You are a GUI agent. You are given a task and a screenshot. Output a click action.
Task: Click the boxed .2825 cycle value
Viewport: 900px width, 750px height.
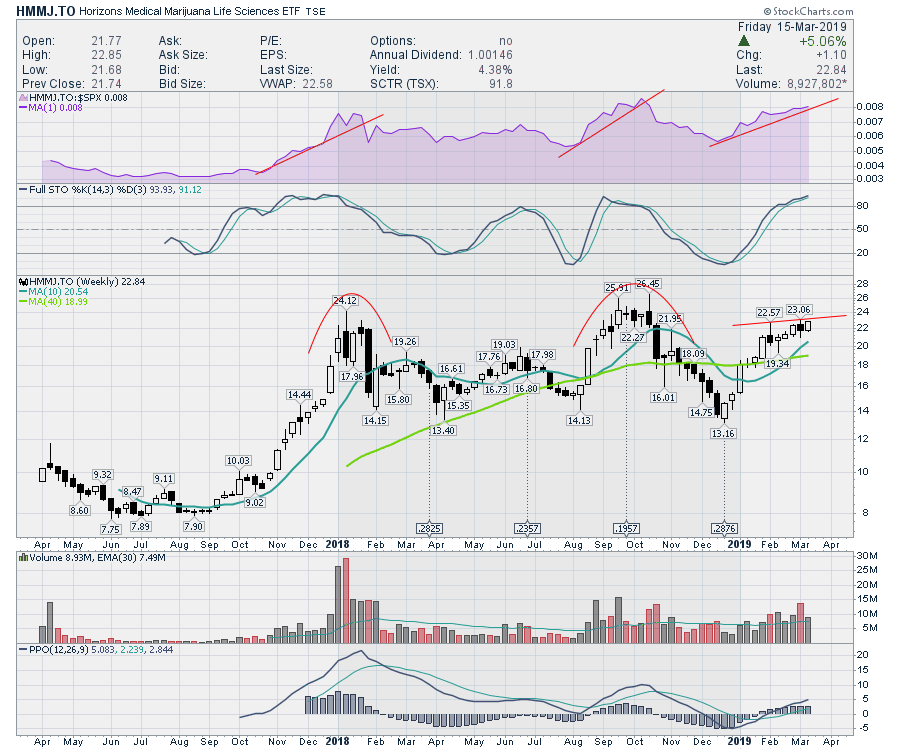pos(430,528)
